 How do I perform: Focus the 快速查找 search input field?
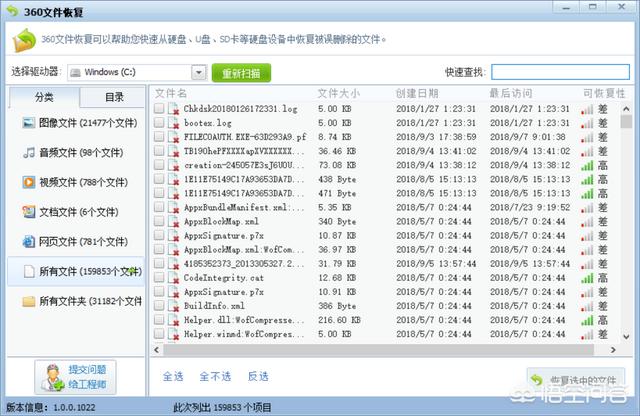click(x=560, y=72)
